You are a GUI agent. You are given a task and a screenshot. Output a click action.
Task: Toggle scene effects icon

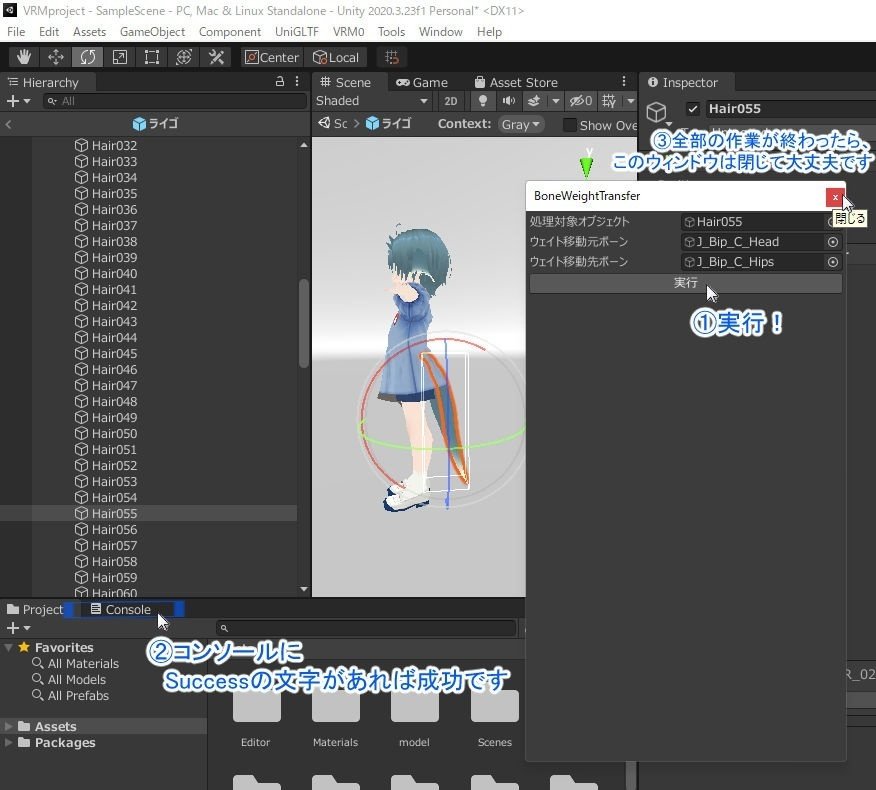[534, 101]
